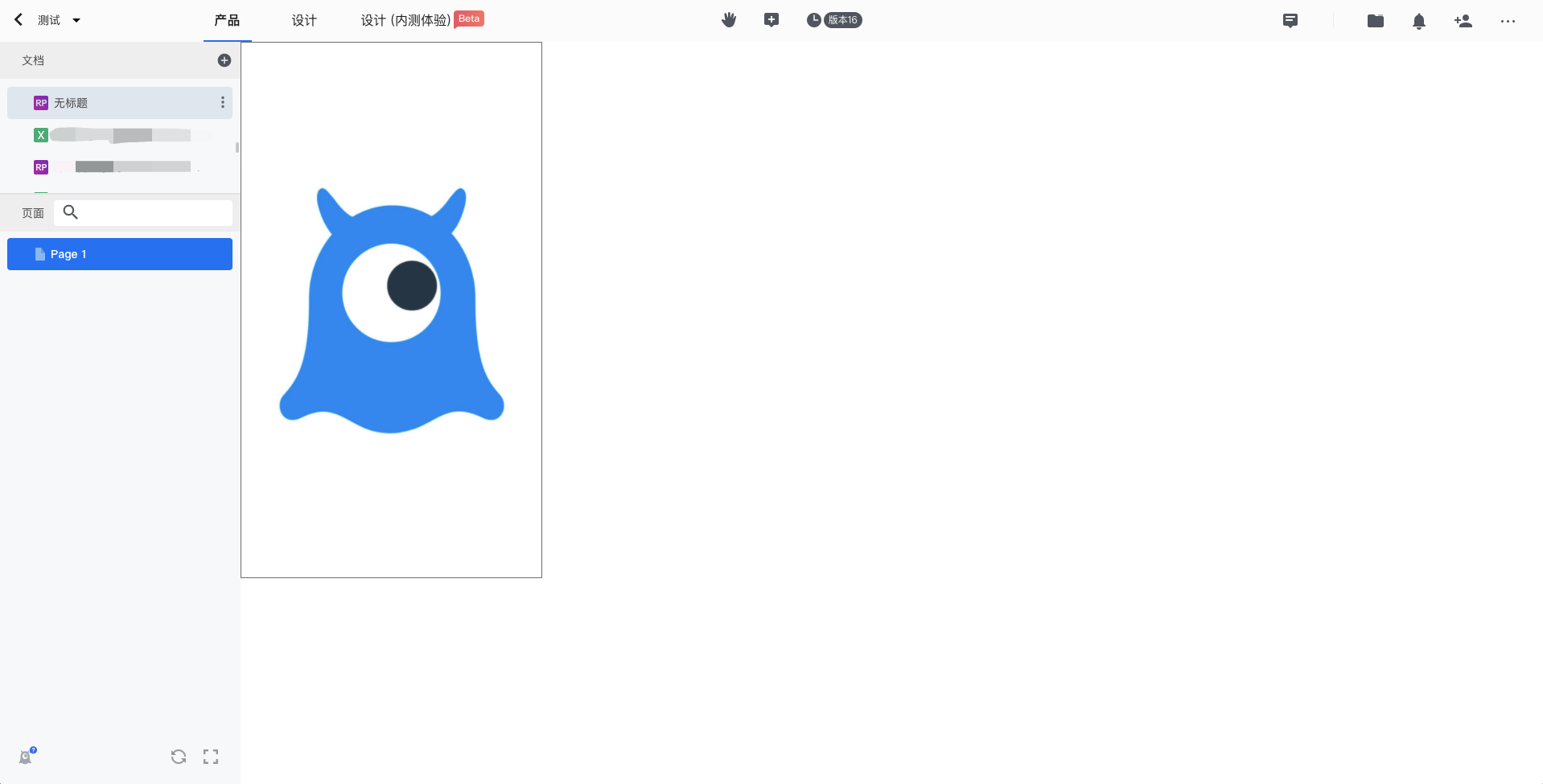Toggle fullscreen mode icon
Viewport: 1543px width, 784px height.
tap(211, 757)
